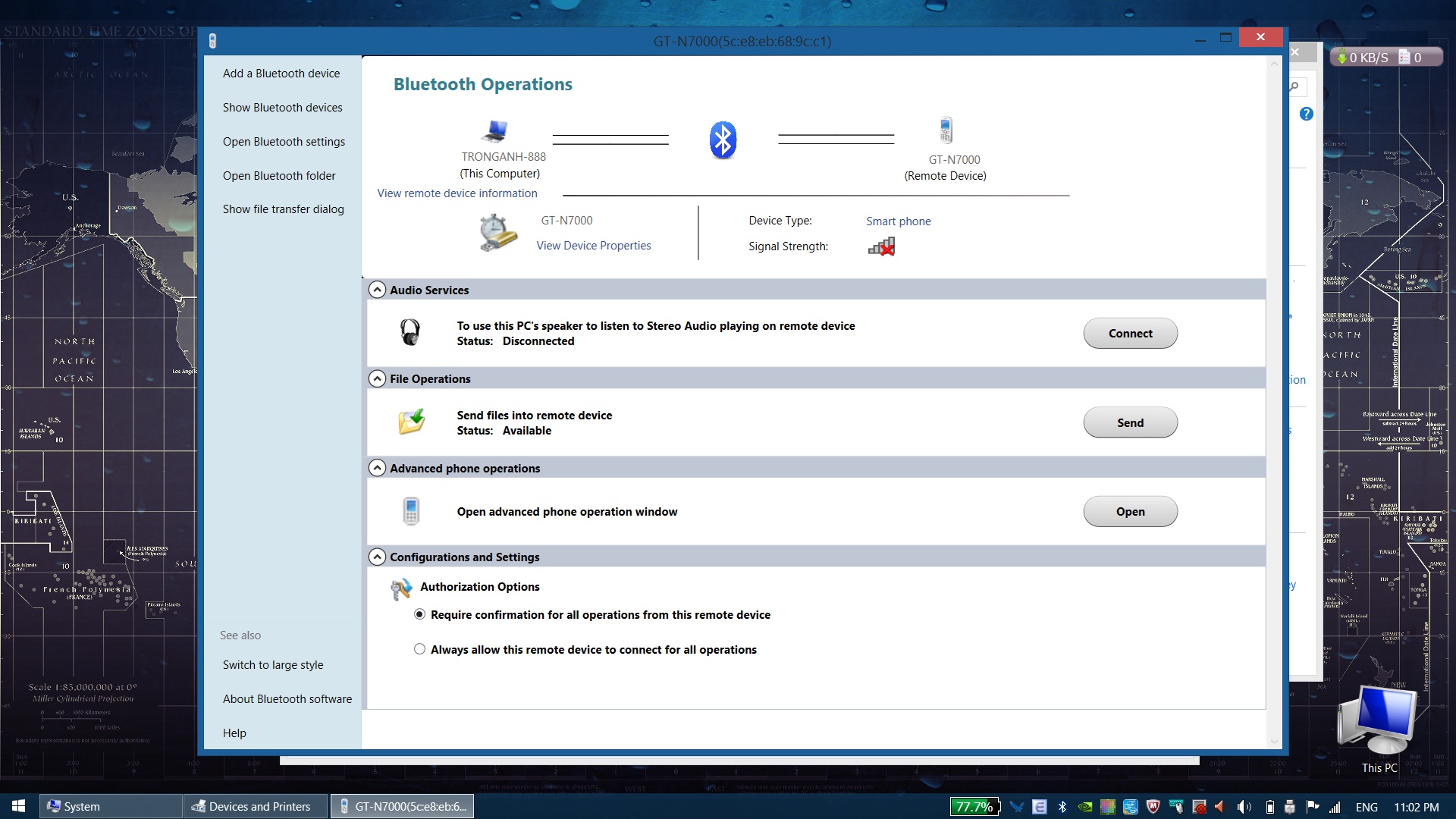
Task: Click the McAfee shield tray icon
Action: (1153, 807)
